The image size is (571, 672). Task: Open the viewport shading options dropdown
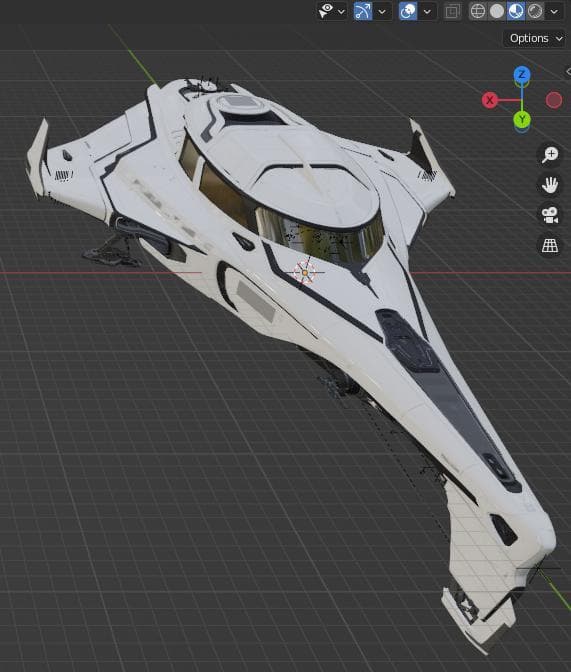coord(554,12)
